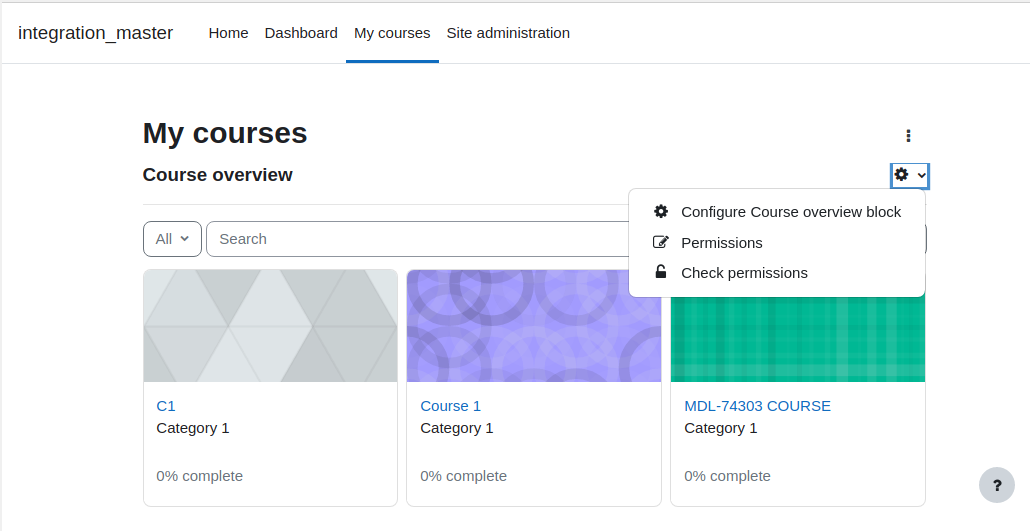Image resolution: width=1030 pixels, height=531 pixels.
Task: Open the Dashboard tab
Action: pos(301,33)
